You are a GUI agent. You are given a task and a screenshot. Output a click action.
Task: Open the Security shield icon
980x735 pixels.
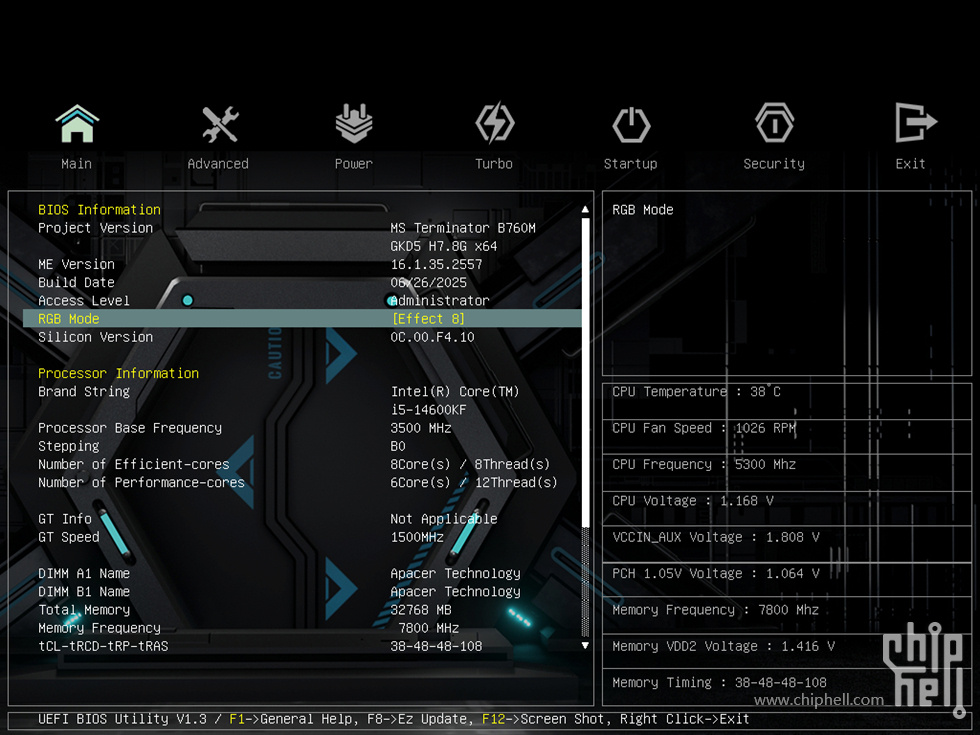774,123
